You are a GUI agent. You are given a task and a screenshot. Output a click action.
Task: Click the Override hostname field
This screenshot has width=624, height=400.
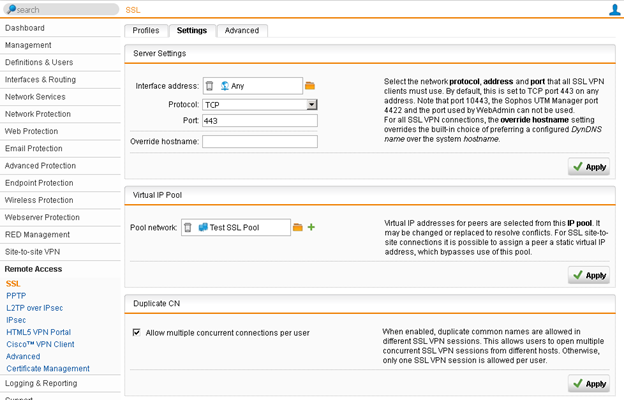[259, 142]
